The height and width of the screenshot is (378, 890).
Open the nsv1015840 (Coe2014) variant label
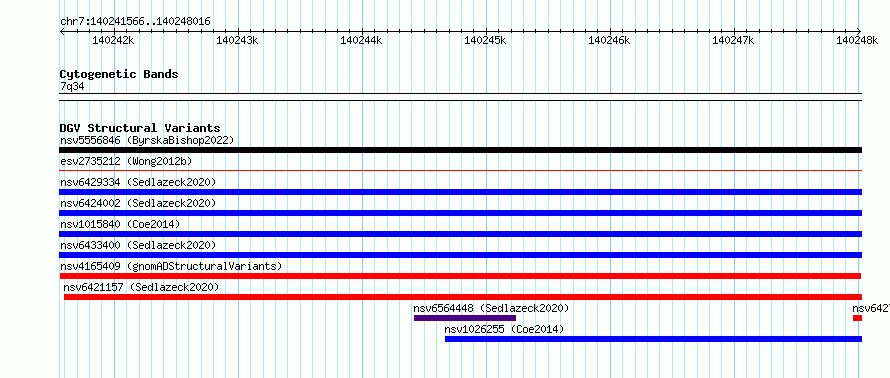(120, 224)
